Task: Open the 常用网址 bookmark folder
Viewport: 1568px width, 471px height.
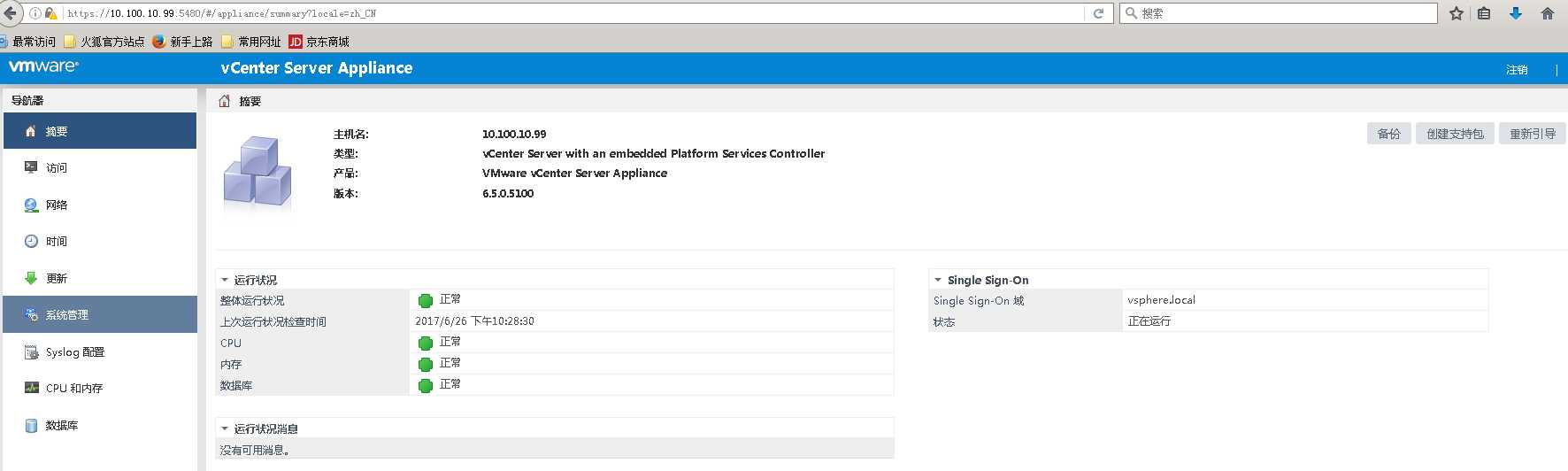Action: tap(251, 42)
